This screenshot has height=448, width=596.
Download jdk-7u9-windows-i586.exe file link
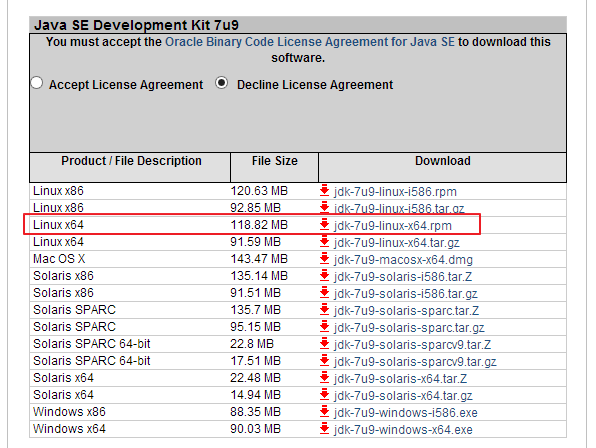(x=406, y=413)
